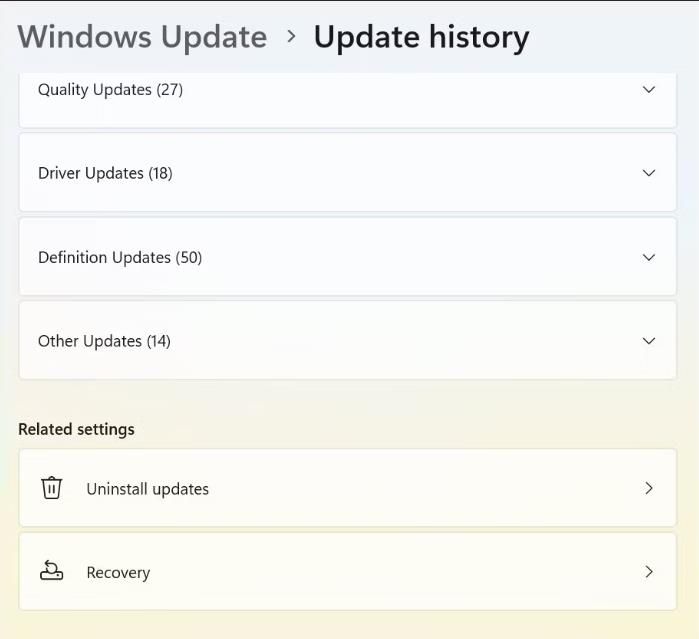Go back to Windows Update via breadcrumb

(x=142, y=37)
